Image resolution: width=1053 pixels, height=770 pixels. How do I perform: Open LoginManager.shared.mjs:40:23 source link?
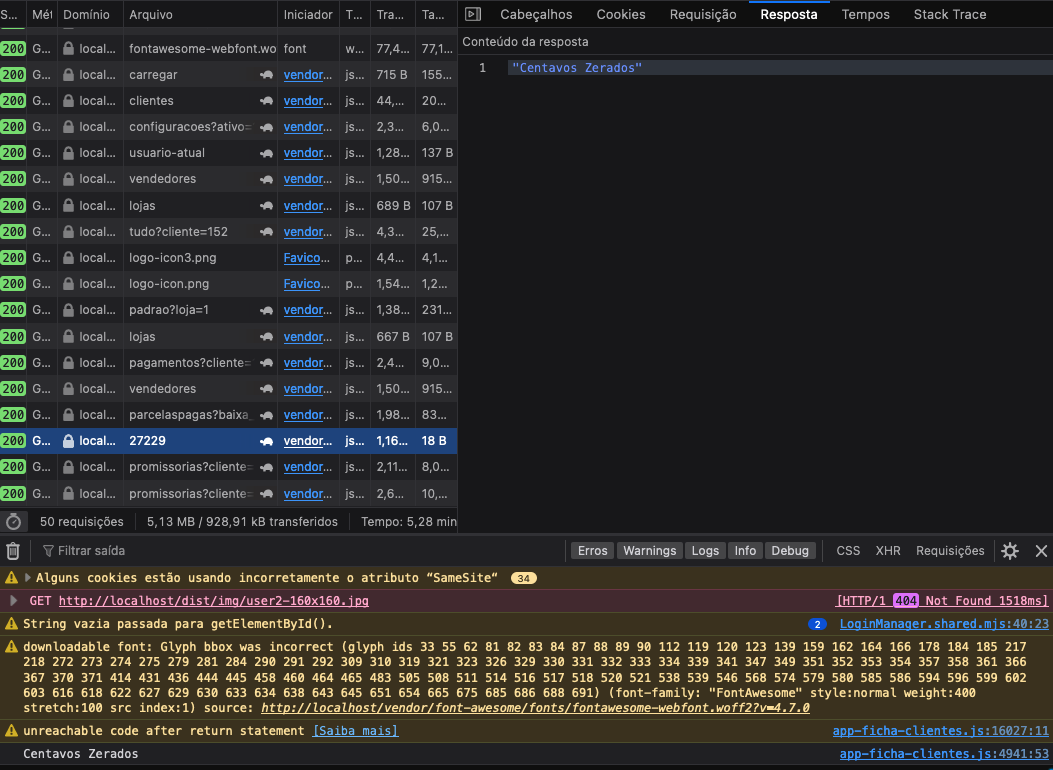943,624
